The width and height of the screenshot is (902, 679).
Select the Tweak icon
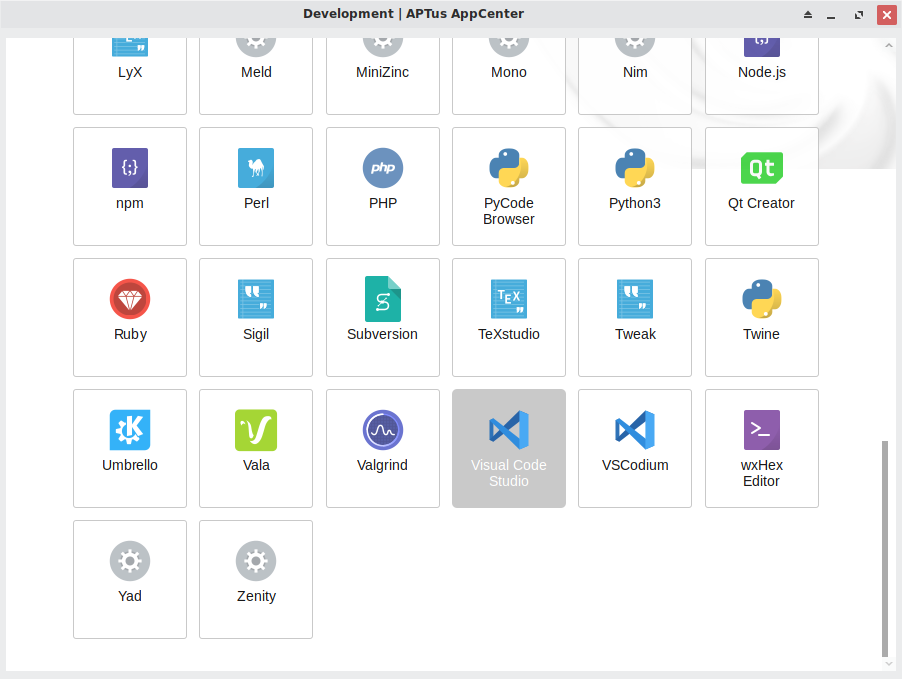[x=635, y=299]
